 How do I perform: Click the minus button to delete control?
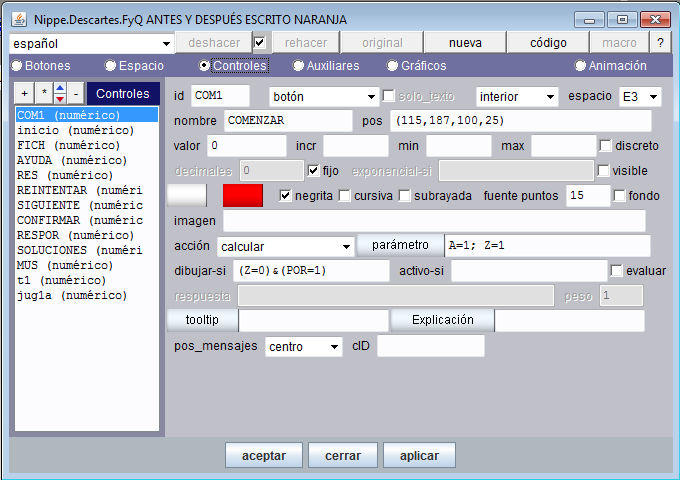click(x=75, y=94)
